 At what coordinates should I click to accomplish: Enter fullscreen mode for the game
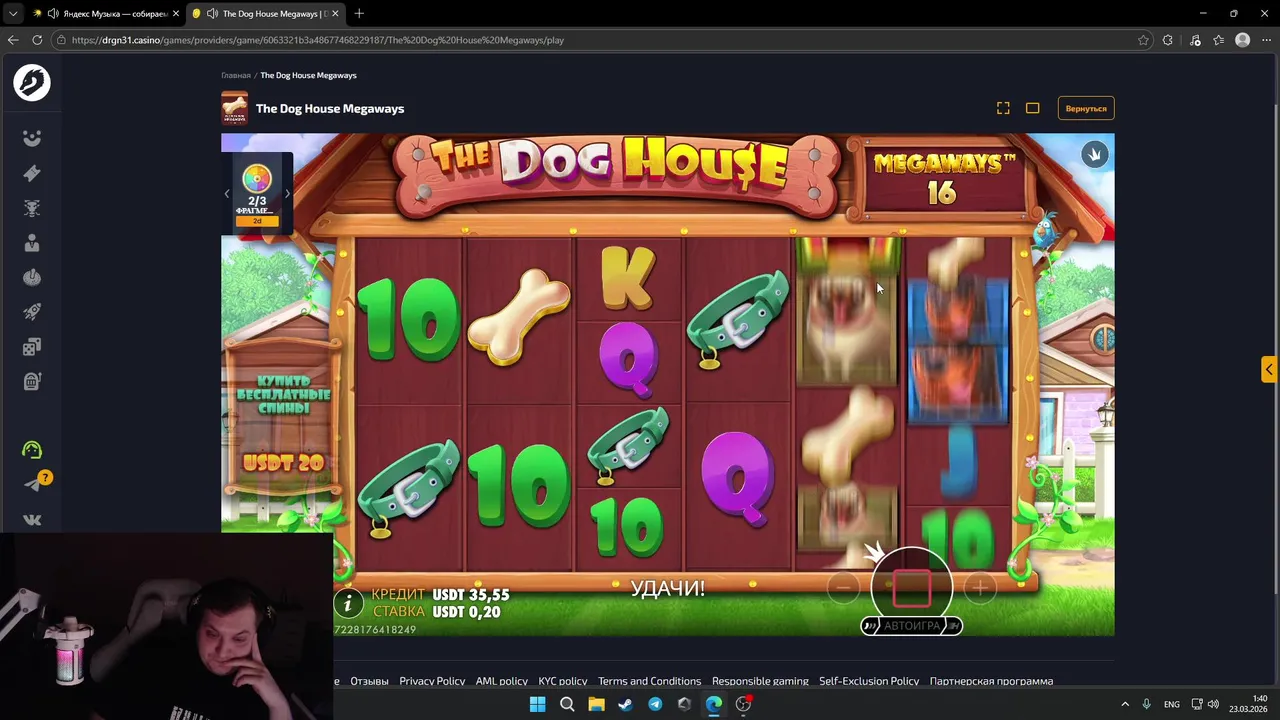pos(1003,108)
